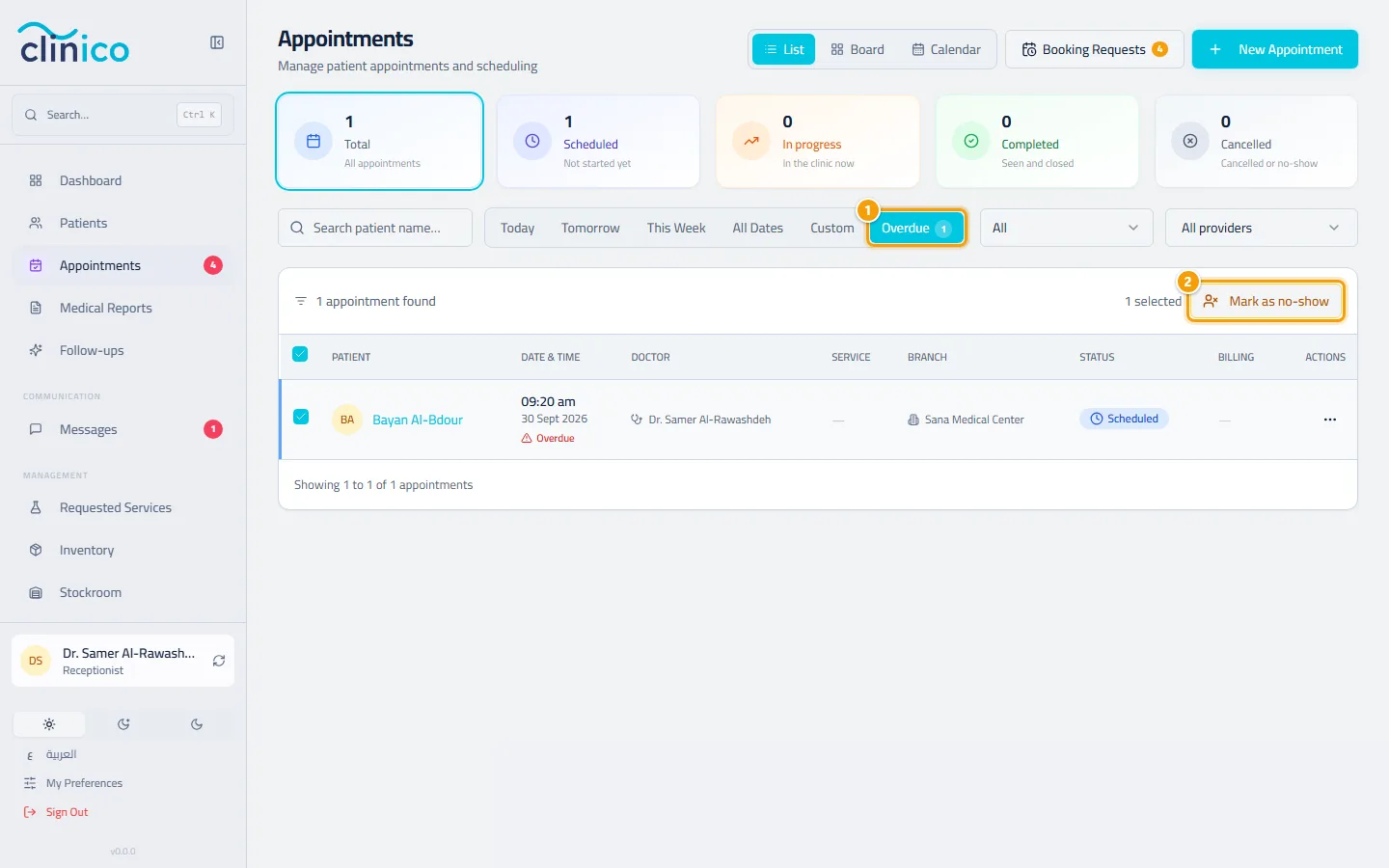Filter appointments by Today
The width and height of the screenshot is (1389, 868).
(517, 228)
